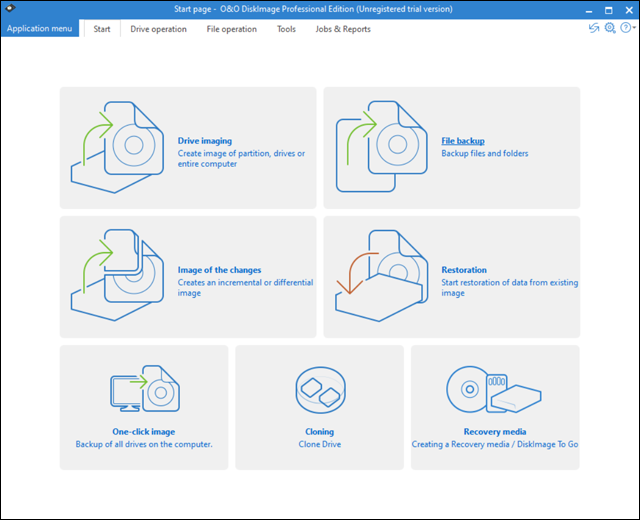The width and height of the screenshot is (640, 520).
Task: Minimize the DiskImage window
Action: 589,10
